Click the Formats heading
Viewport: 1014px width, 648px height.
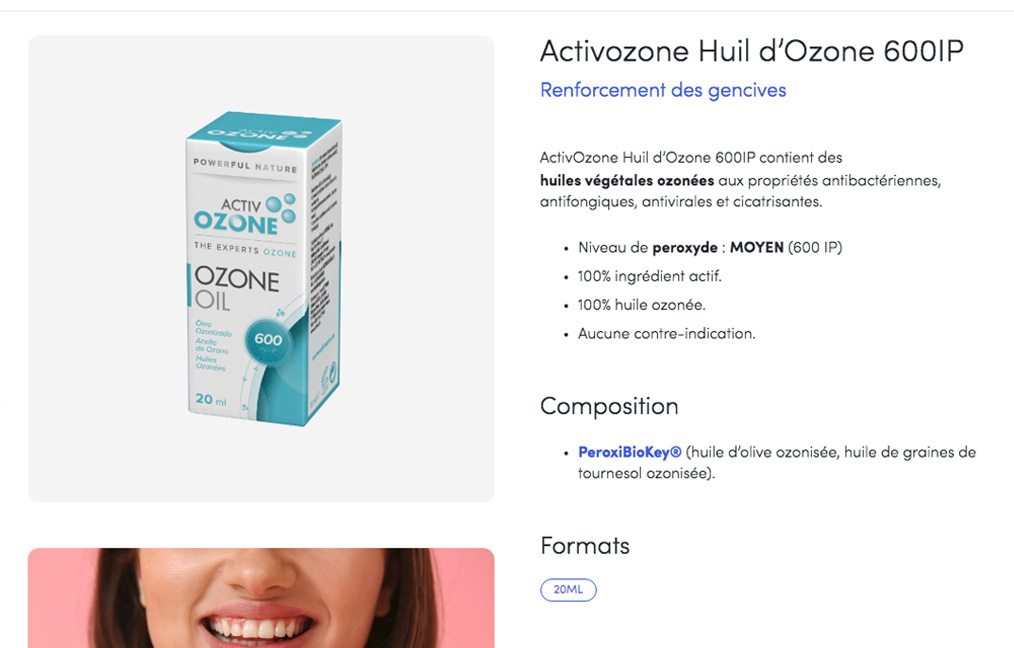[x=585, y=546]
